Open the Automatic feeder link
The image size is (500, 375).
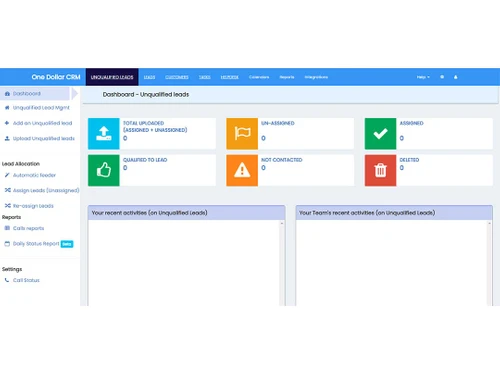[x=34, y=175]
